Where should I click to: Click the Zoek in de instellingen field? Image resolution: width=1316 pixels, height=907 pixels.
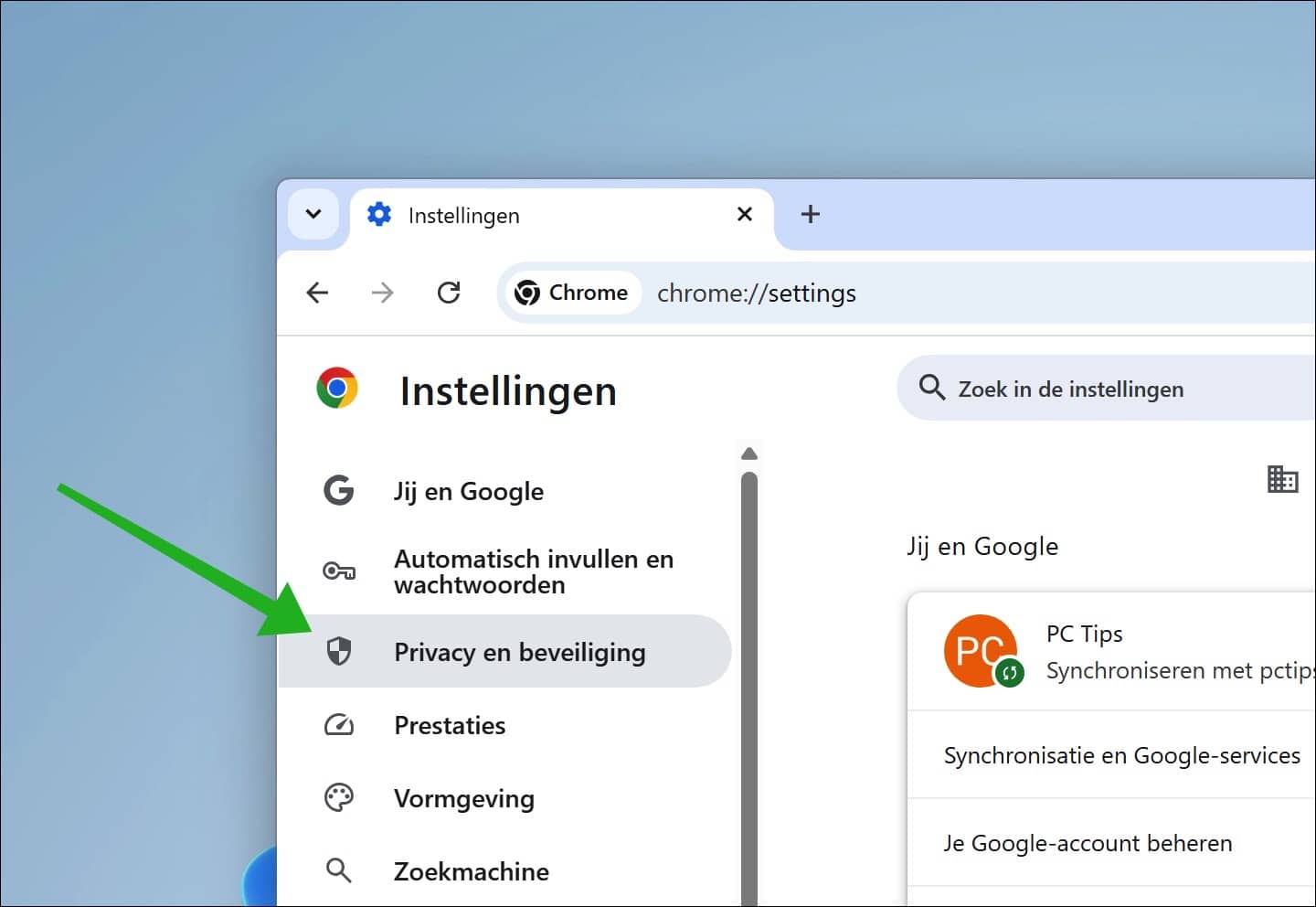click(x=1069, y=388)
